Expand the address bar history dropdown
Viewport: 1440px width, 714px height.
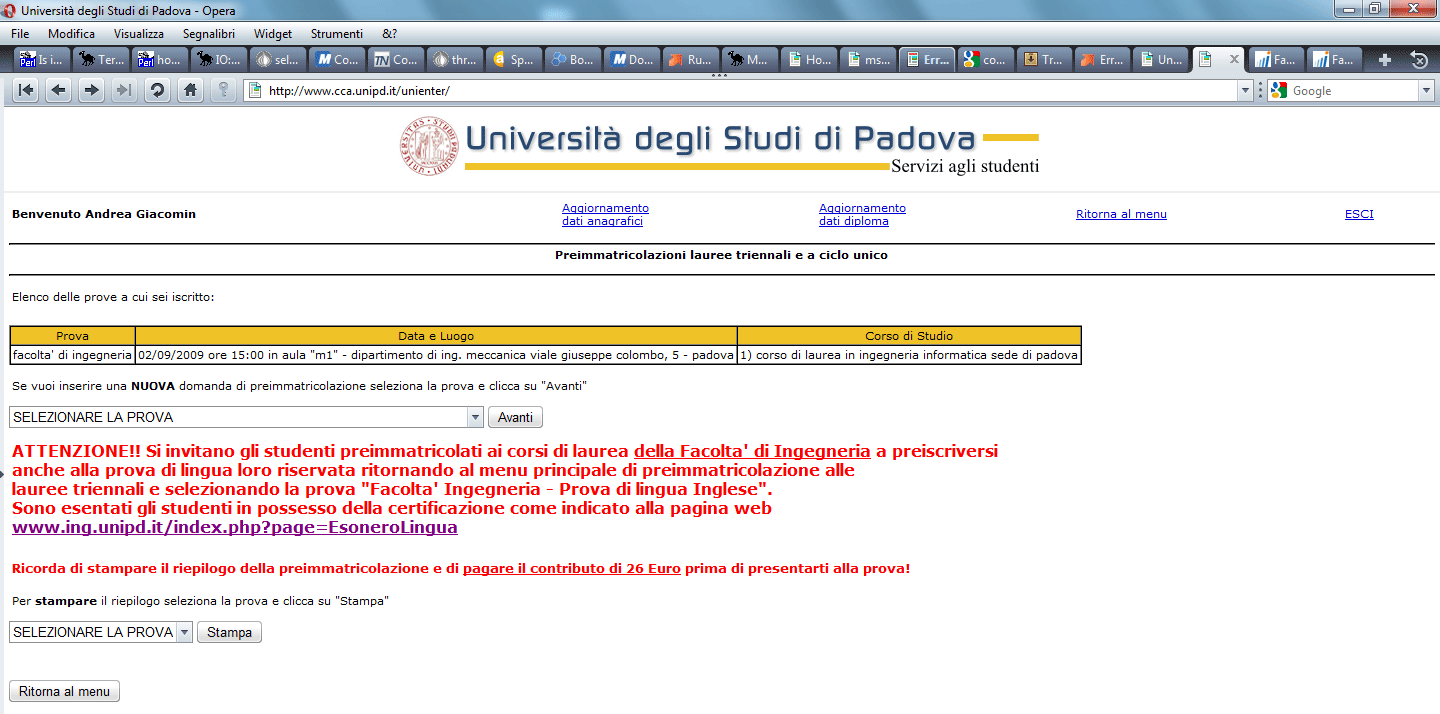[x=1245, y=90]
